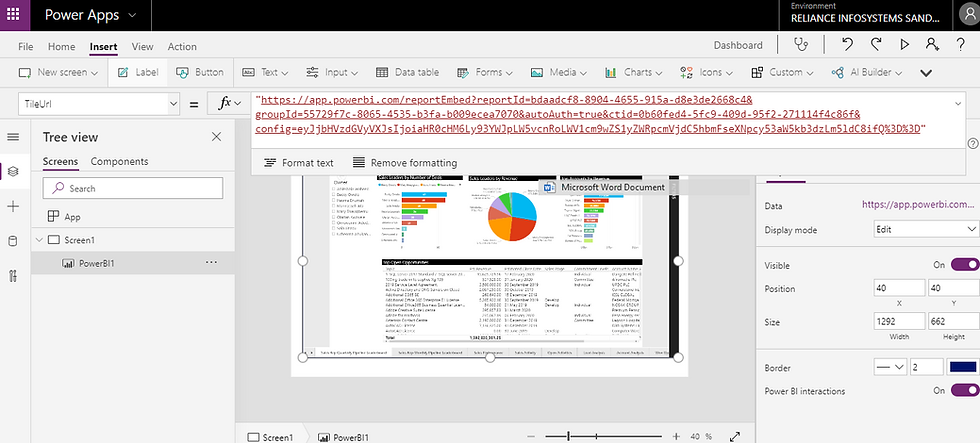980x443 pixels.
Task: Open the AI Builder dropdown
Action: click(x=868, y=72)
